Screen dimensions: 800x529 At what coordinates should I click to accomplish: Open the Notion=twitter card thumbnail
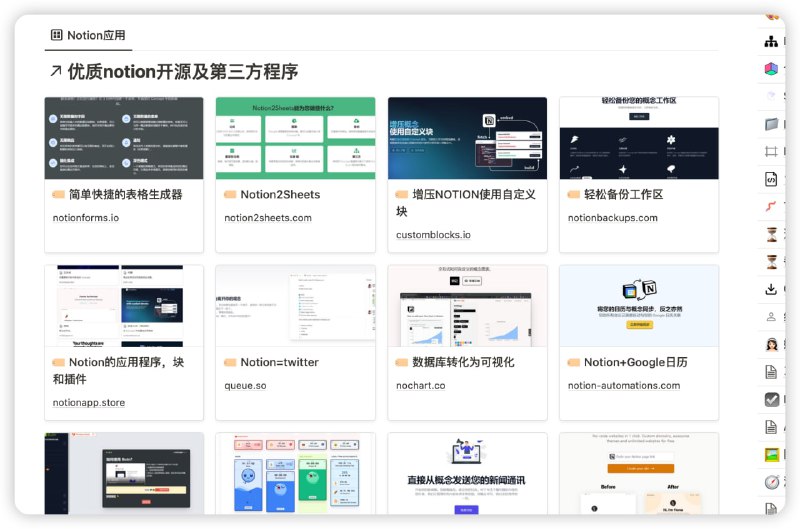(x=295, y=306)
